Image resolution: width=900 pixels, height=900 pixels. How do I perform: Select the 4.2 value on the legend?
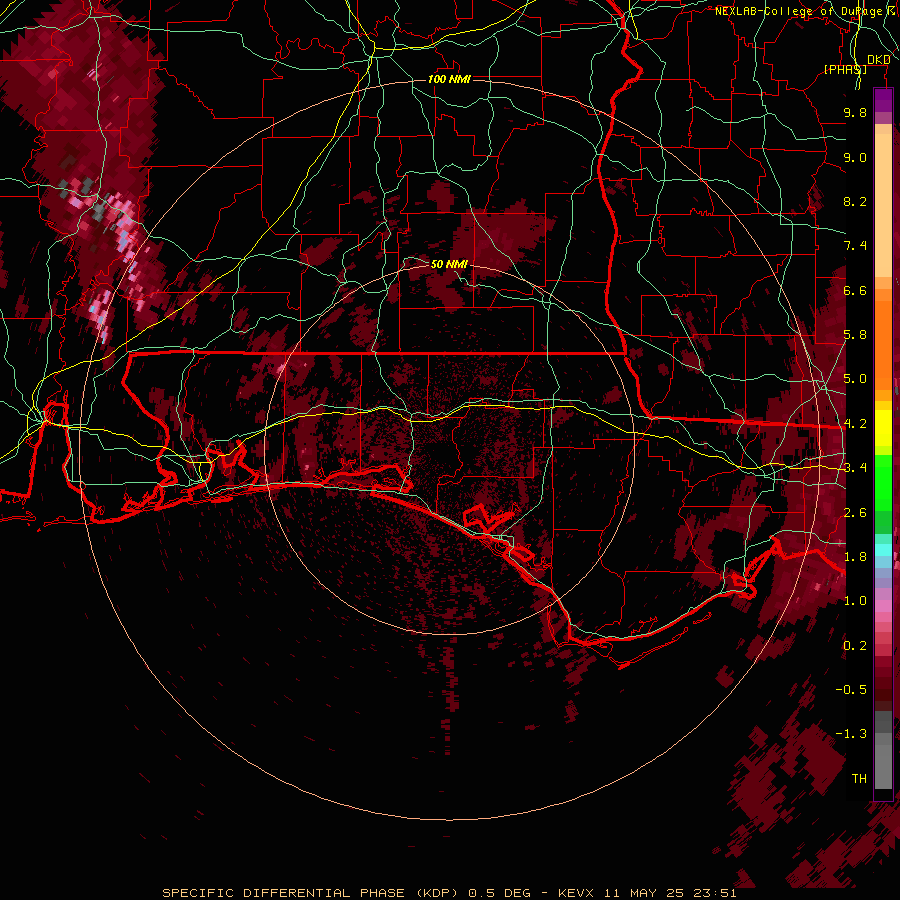click(855, 424)
